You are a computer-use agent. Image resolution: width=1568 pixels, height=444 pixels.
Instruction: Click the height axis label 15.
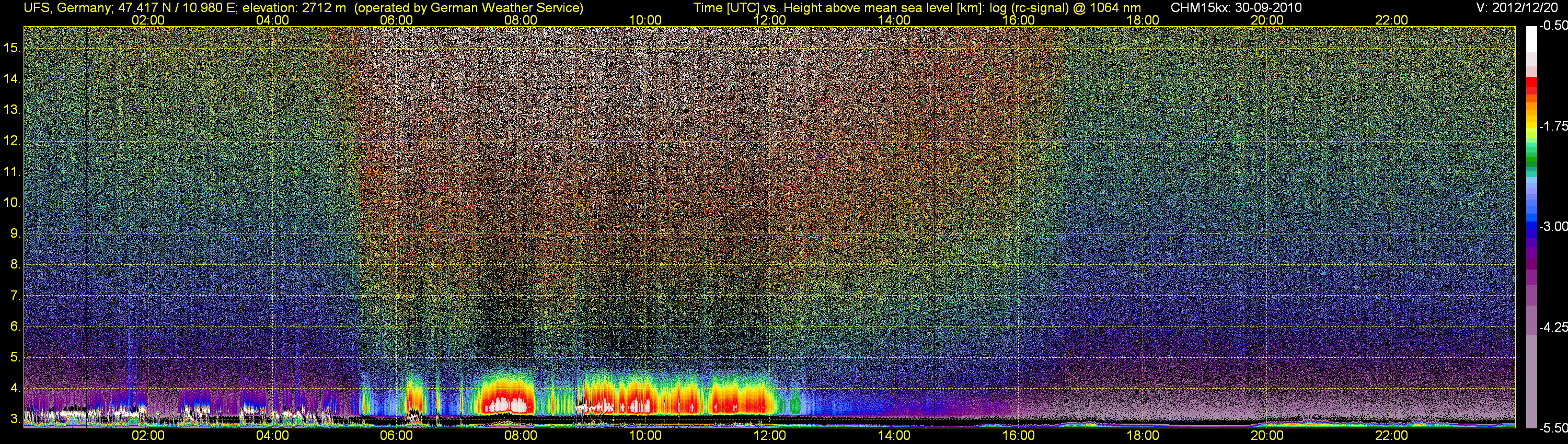12,48
